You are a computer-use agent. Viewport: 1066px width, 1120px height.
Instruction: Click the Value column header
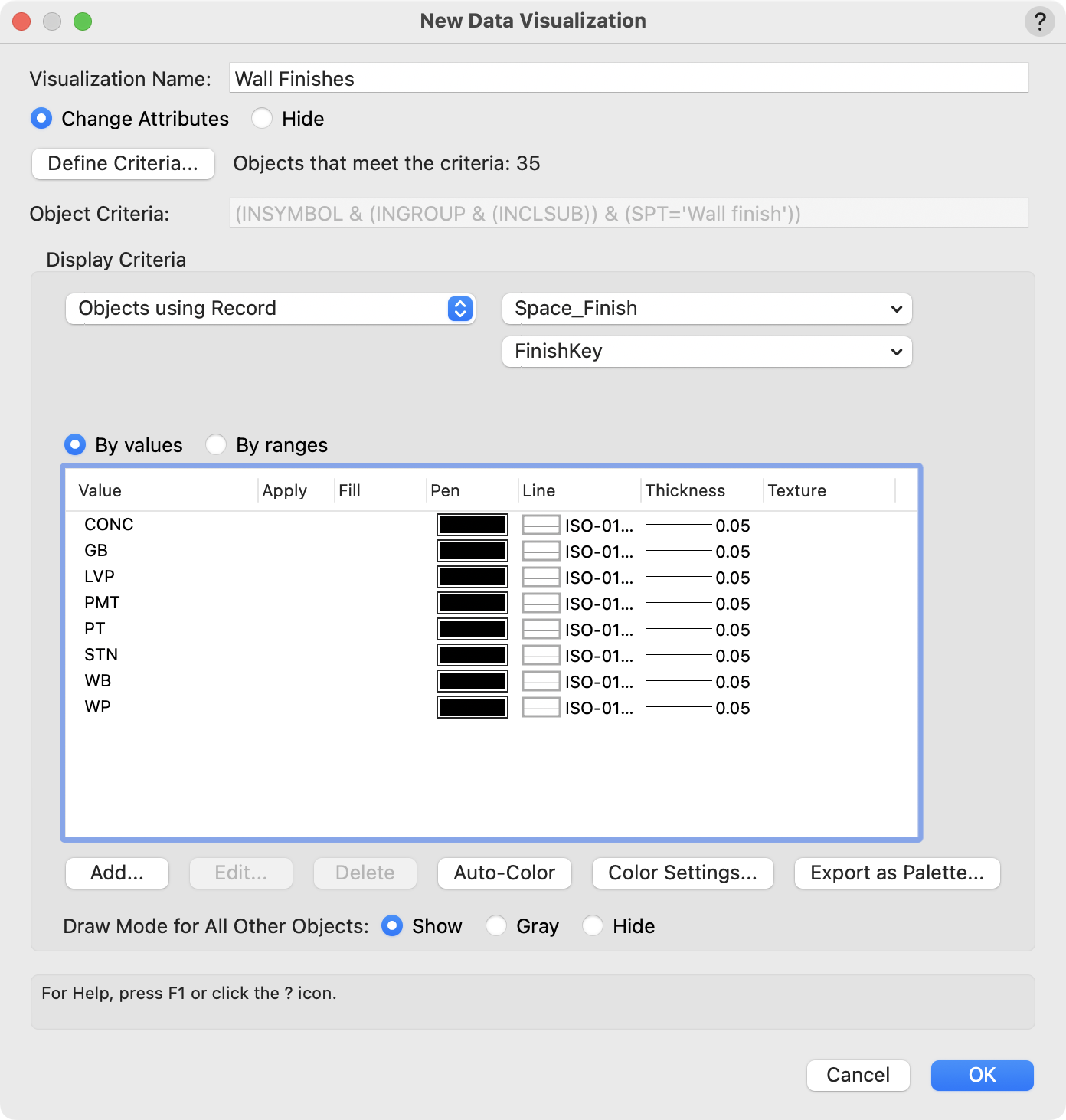(x=100, y=491)
